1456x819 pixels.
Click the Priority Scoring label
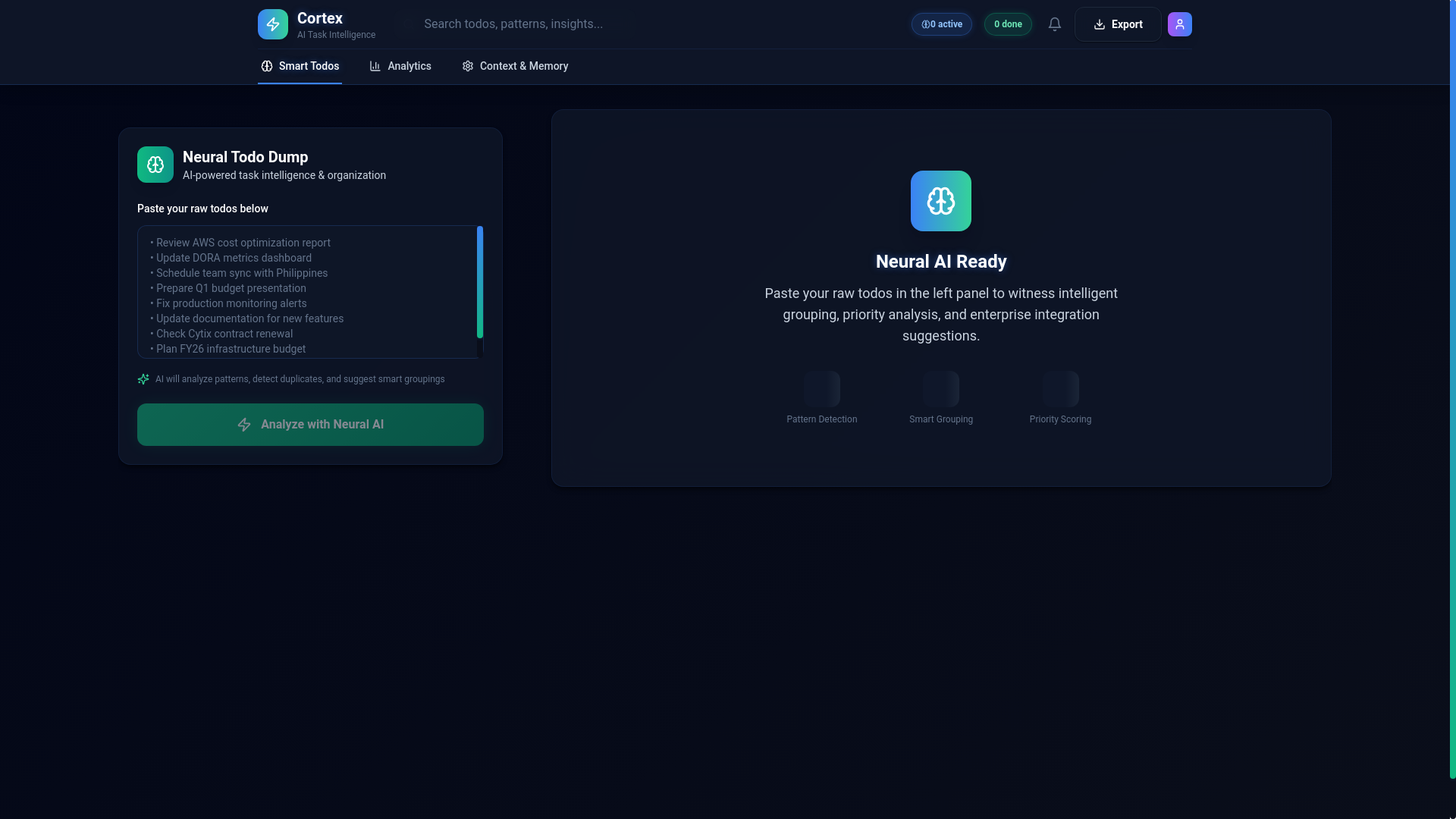tap(1060, 419)
